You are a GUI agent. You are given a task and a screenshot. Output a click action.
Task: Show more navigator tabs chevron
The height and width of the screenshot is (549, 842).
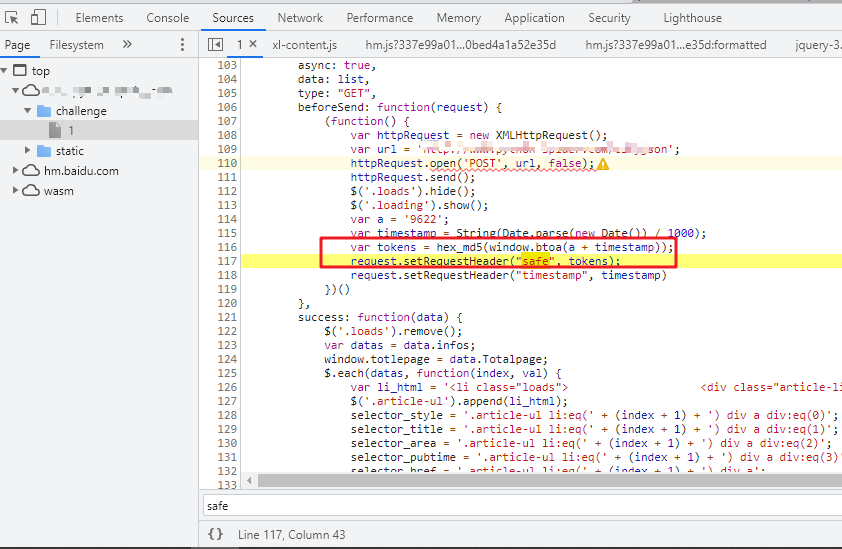(x=127, y=45)
